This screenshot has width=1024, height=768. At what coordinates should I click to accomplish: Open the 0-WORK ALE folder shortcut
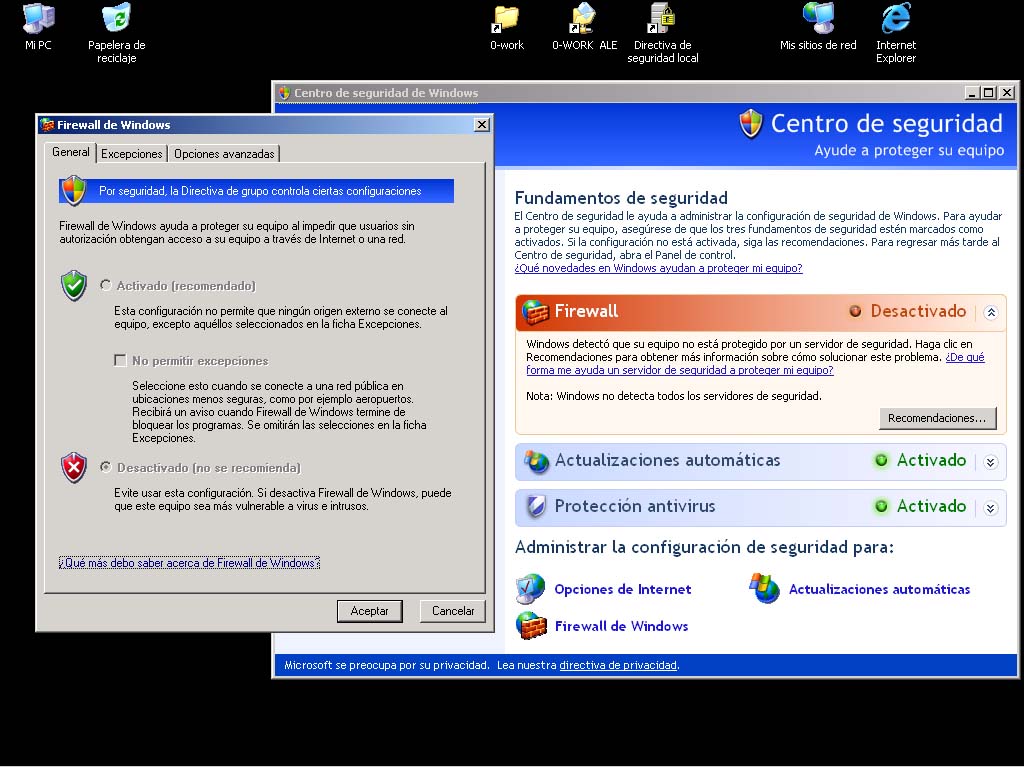point(584,26)
